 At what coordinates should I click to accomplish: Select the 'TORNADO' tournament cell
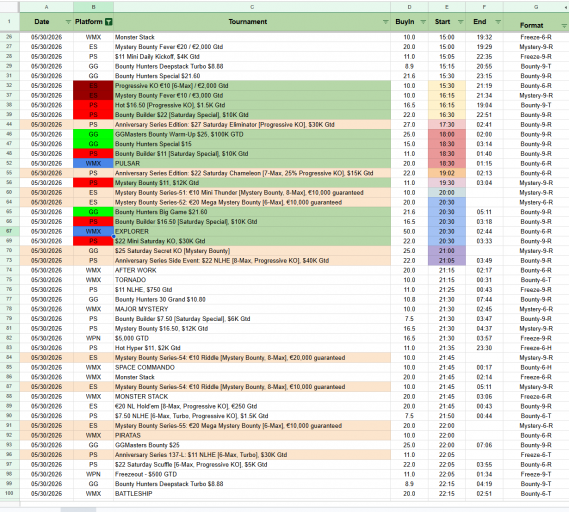(x=252, y=280)
